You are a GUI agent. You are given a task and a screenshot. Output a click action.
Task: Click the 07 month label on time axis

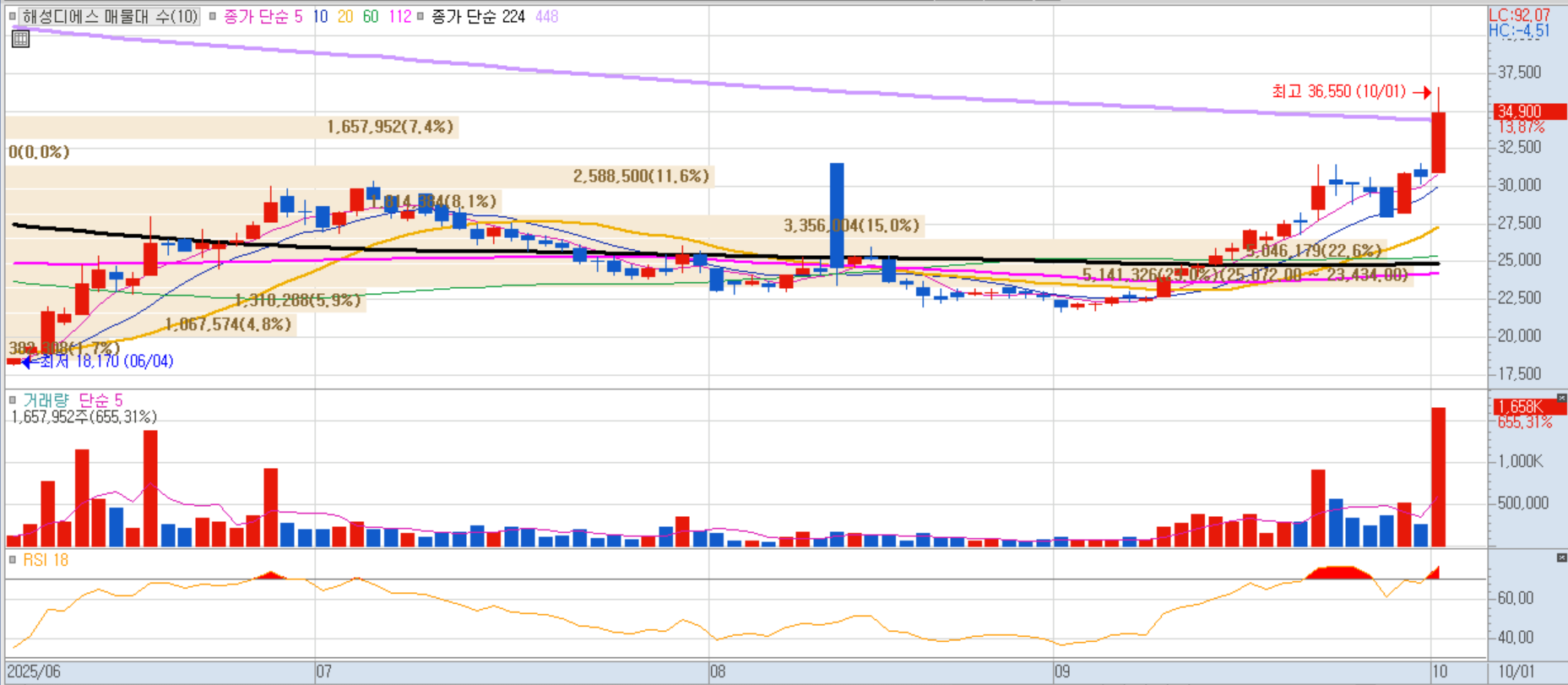coord(324,672)
